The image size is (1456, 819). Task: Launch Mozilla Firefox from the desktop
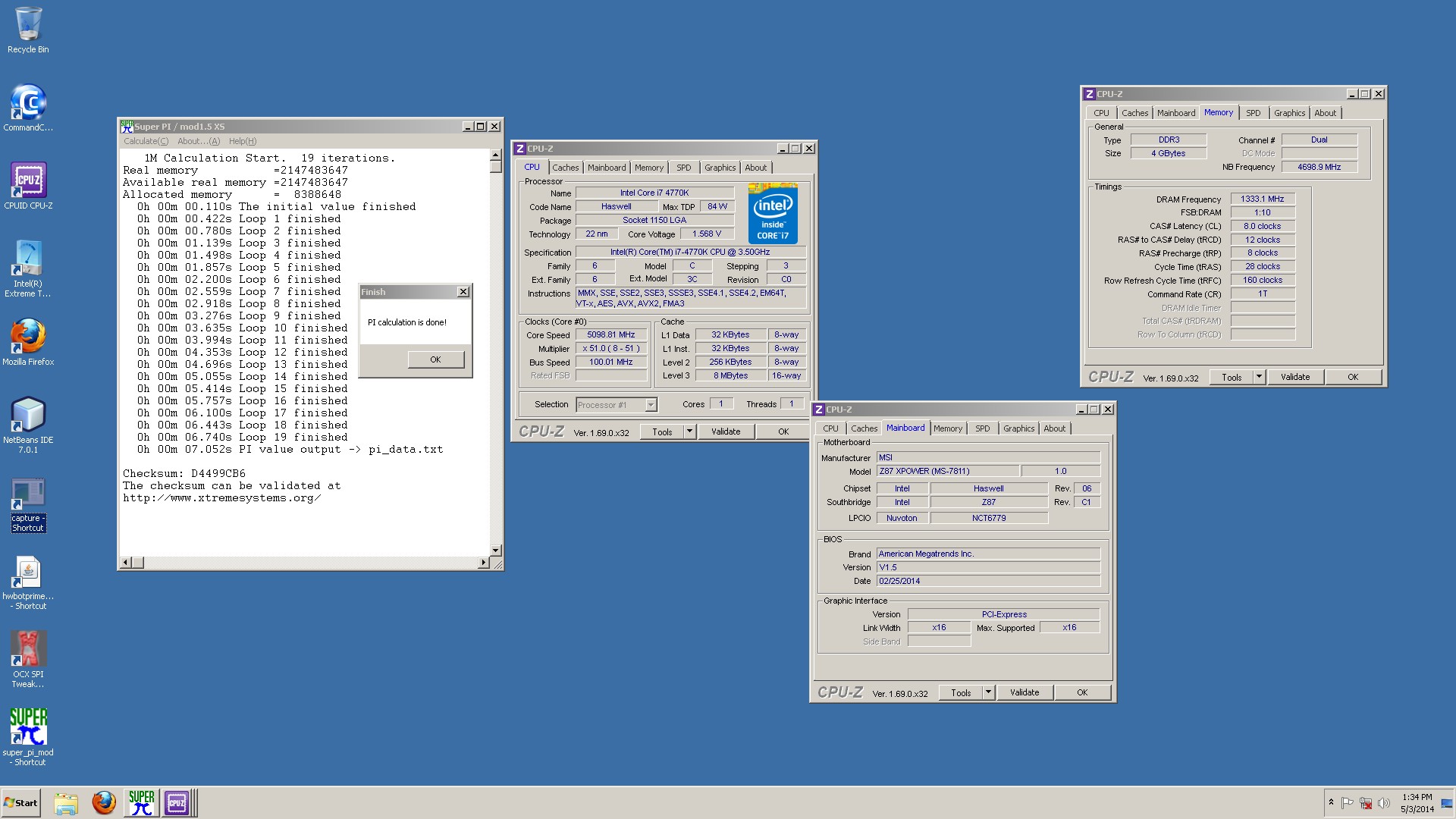(x=28, y=342)
